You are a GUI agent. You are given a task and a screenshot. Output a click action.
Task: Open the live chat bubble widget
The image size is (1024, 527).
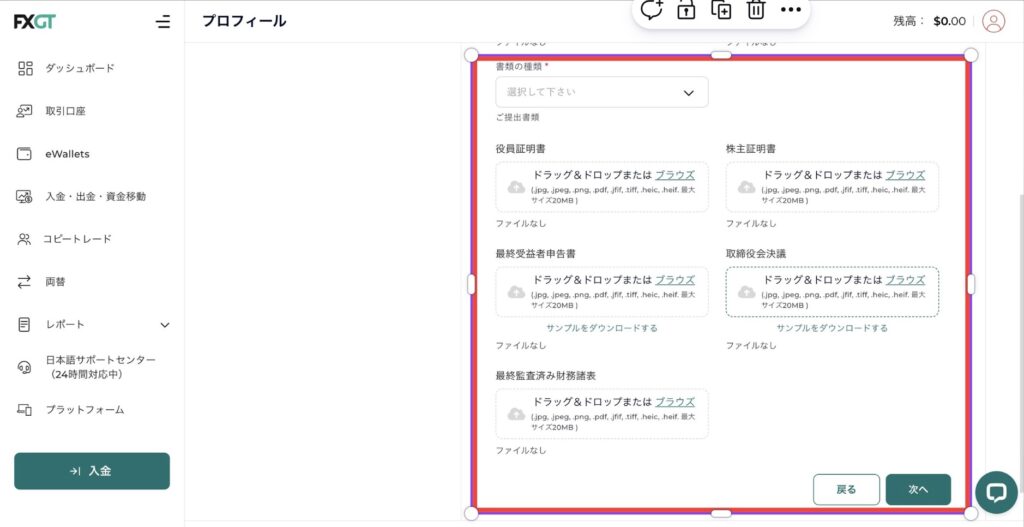(996, 492)
